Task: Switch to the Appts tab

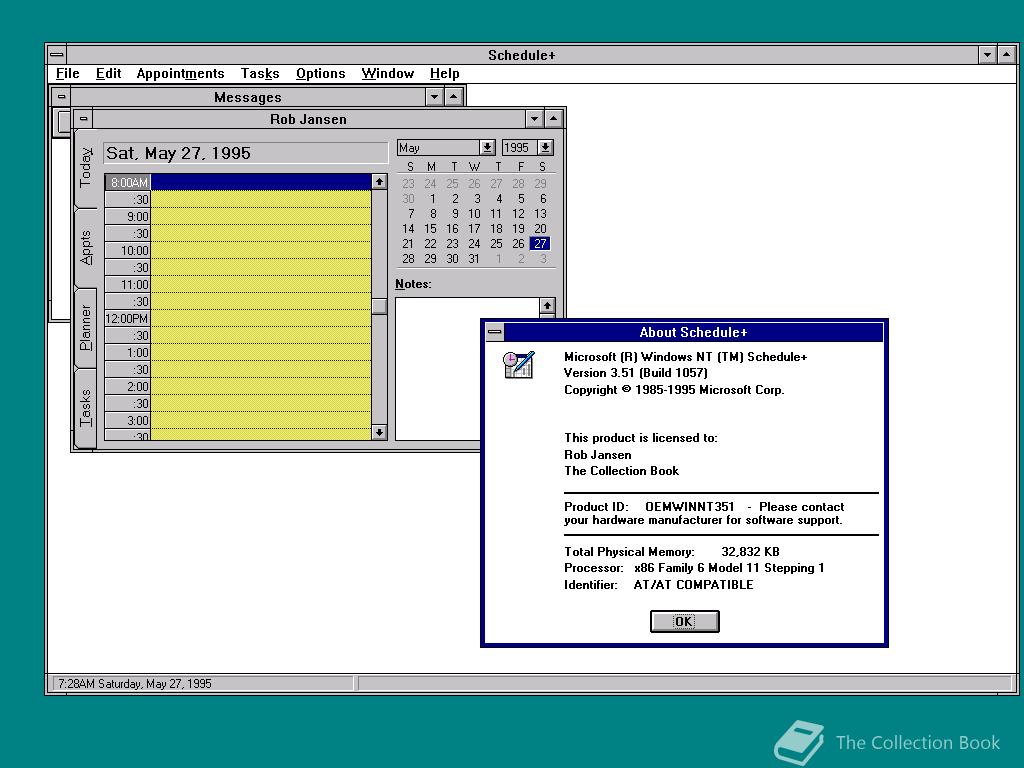Action: click(x=86, y=248)
